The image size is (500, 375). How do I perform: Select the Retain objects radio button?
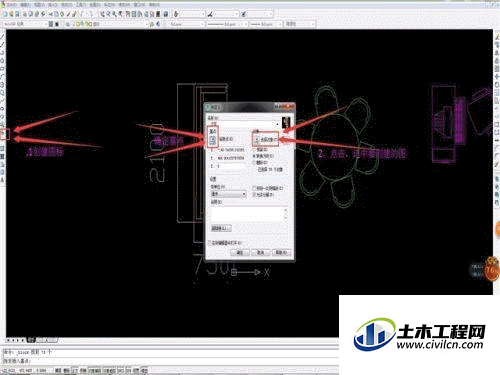click(x=254, y=150)
